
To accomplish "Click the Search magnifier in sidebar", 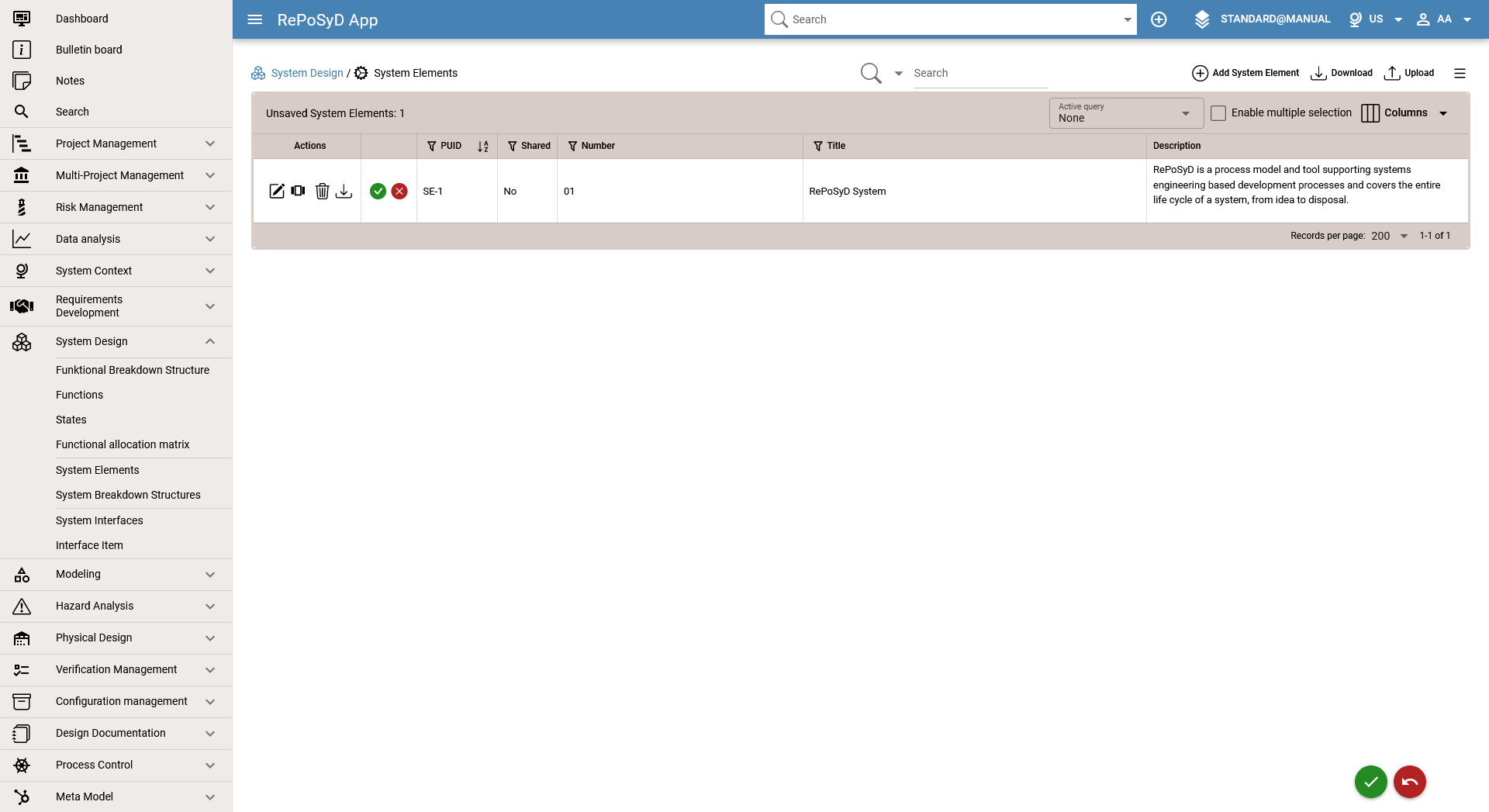I will point(22,112).
